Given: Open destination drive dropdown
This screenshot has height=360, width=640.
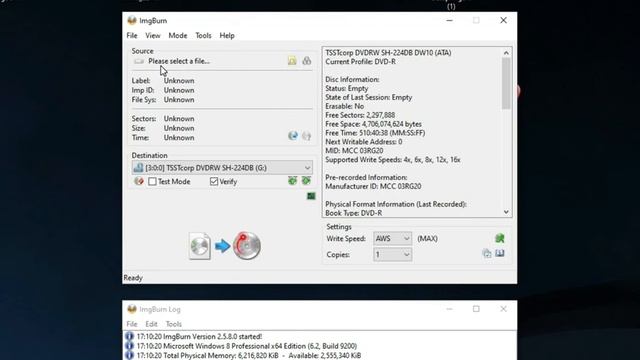Looking at the screenshot, I should click(x=307, y=168).
